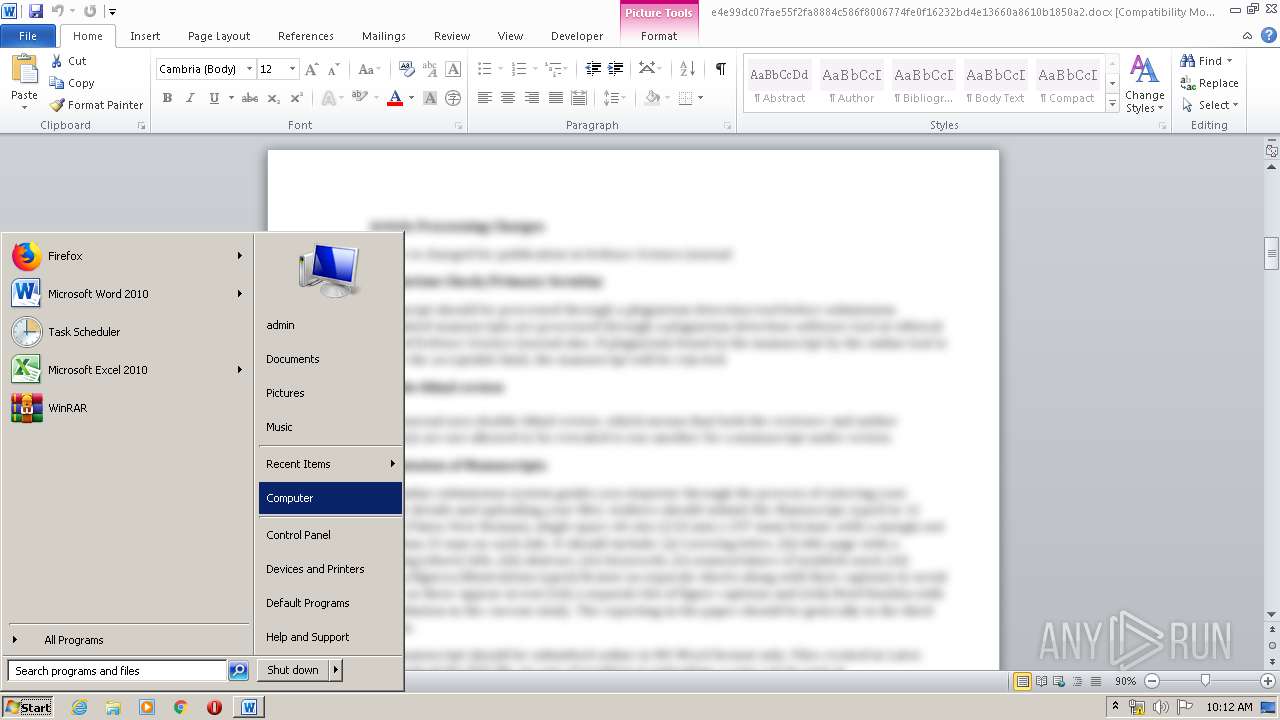Screen dimensions: 1280x720
Task: Open the font size dropdown
Action: click(292, 69)
